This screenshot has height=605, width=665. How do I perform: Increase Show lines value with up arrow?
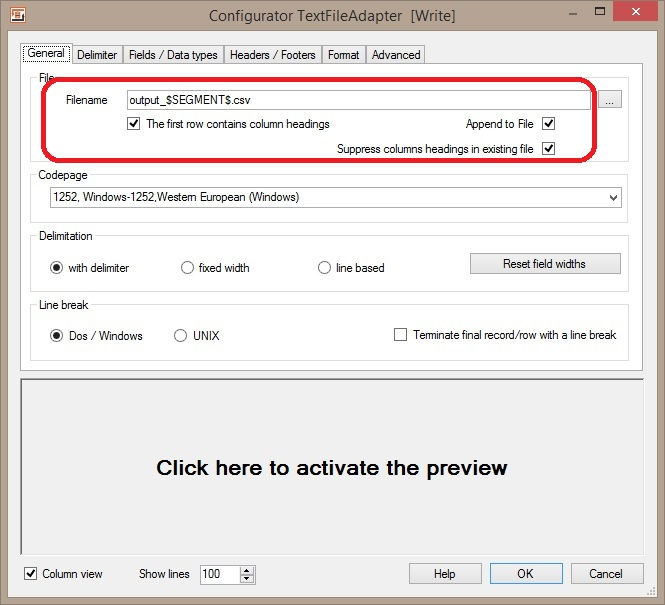point(247,570)
